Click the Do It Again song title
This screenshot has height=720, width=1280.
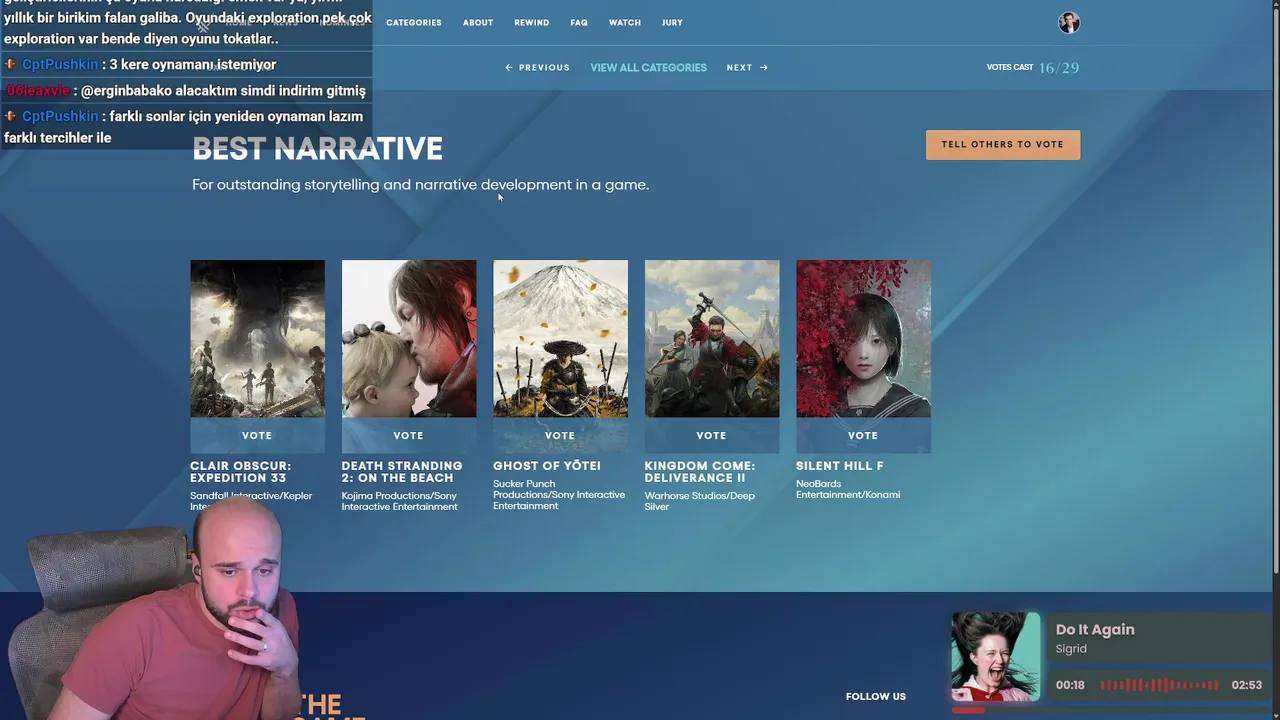pos(1095,629)
